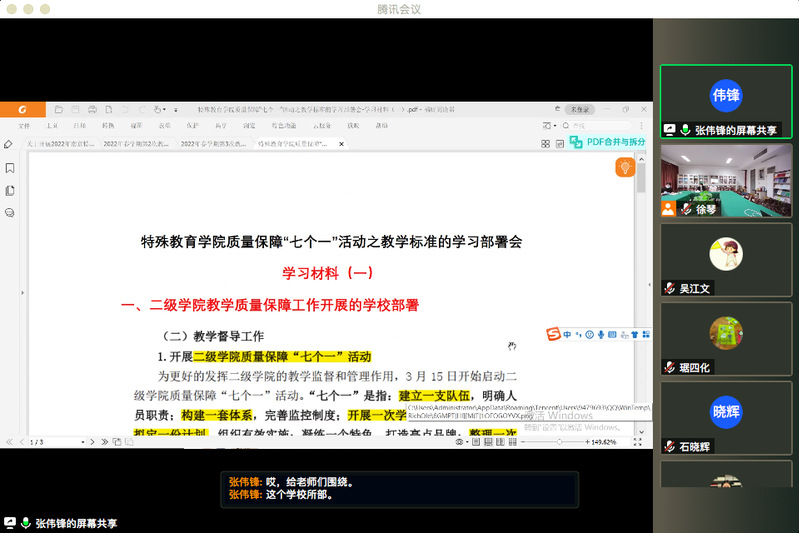Screen dimensions: 799x533
Task: Adjust the zoom slider in status bar
Action: [558, 441]
